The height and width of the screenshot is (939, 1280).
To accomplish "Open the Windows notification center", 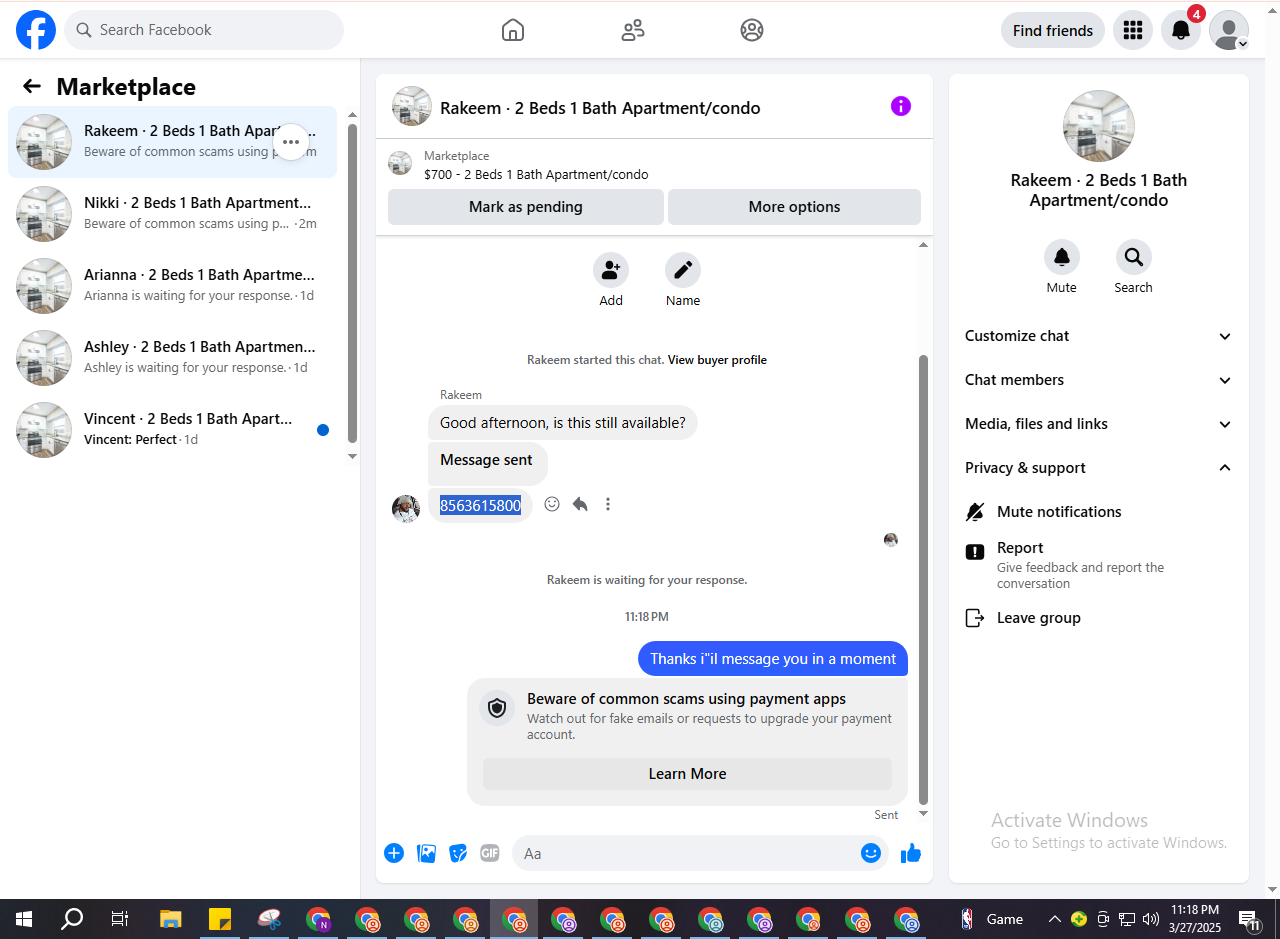I will [x=1249, y=919].
